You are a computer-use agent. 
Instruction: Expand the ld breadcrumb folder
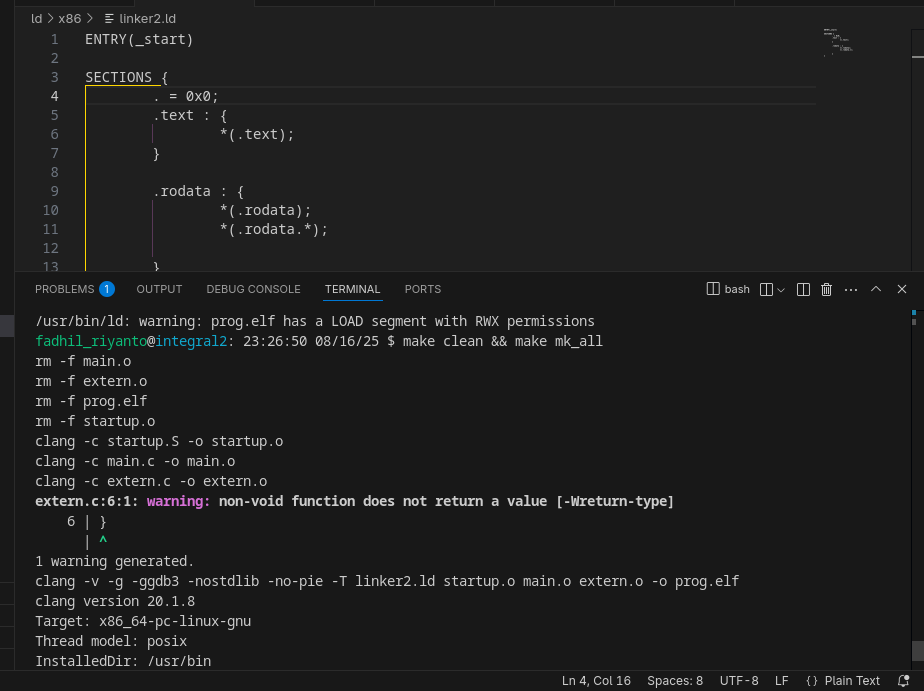37,19
